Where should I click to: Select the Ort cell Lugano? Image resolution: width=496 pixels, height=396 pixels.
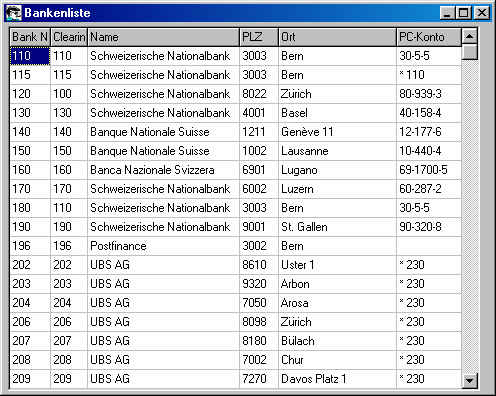point(338,170)
